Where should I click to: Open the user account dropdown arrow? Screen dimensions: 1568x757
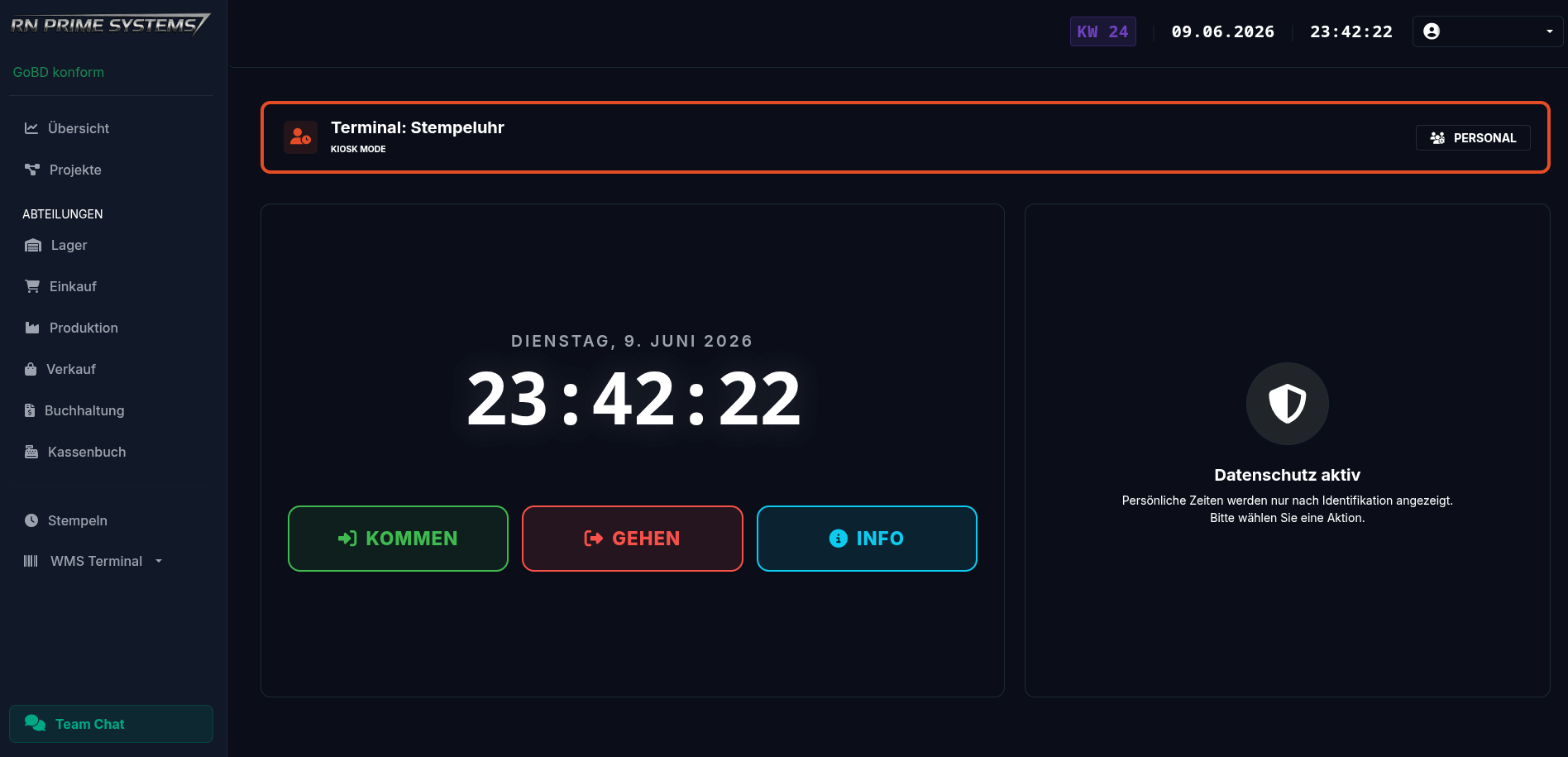[1549, 31]
